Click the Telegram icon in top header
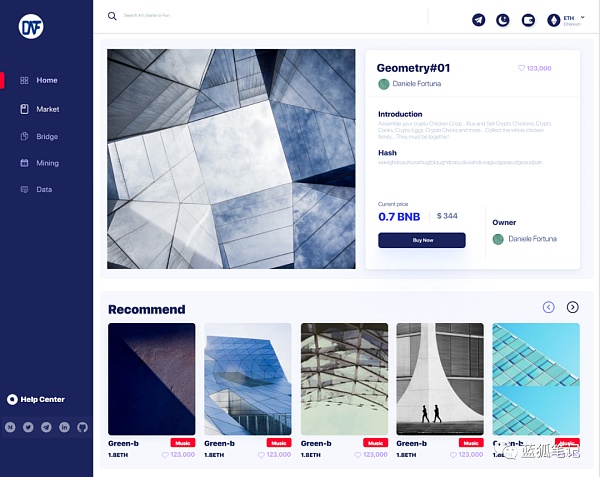The image size is (600, 477). click(479, 20)
